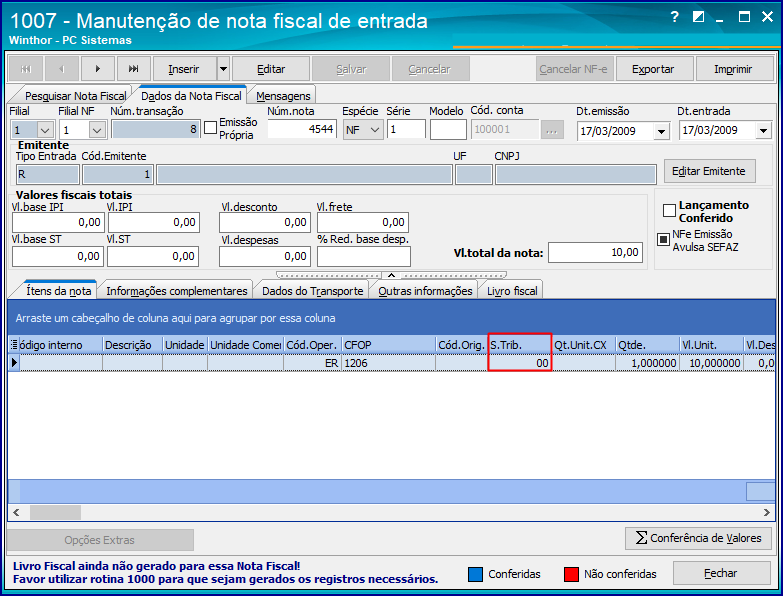The width and height of the screenshot is (783, 596).
Task: Click the Vl.IPI field
Action: point(154,223)
